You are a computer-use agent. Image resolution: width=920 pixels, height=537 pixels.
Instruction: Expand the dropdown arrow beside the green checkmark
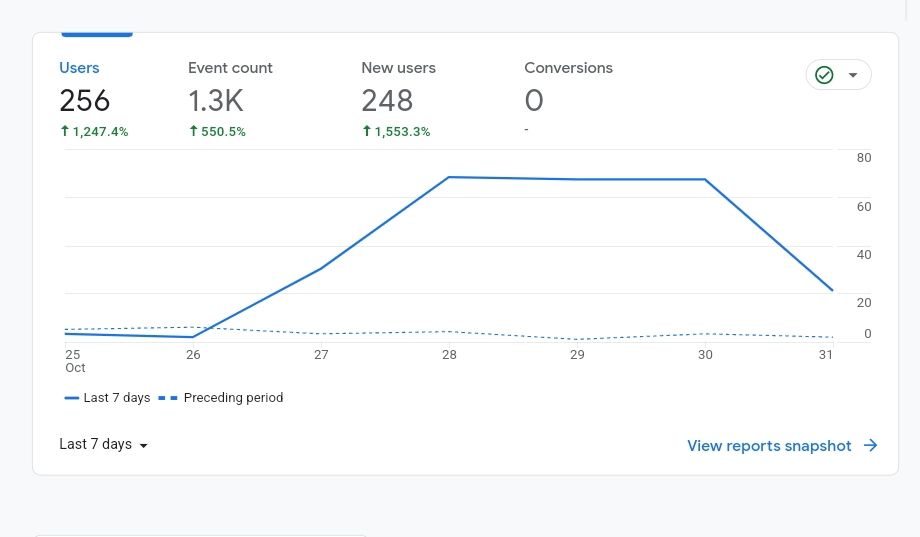tap(853, 75)
